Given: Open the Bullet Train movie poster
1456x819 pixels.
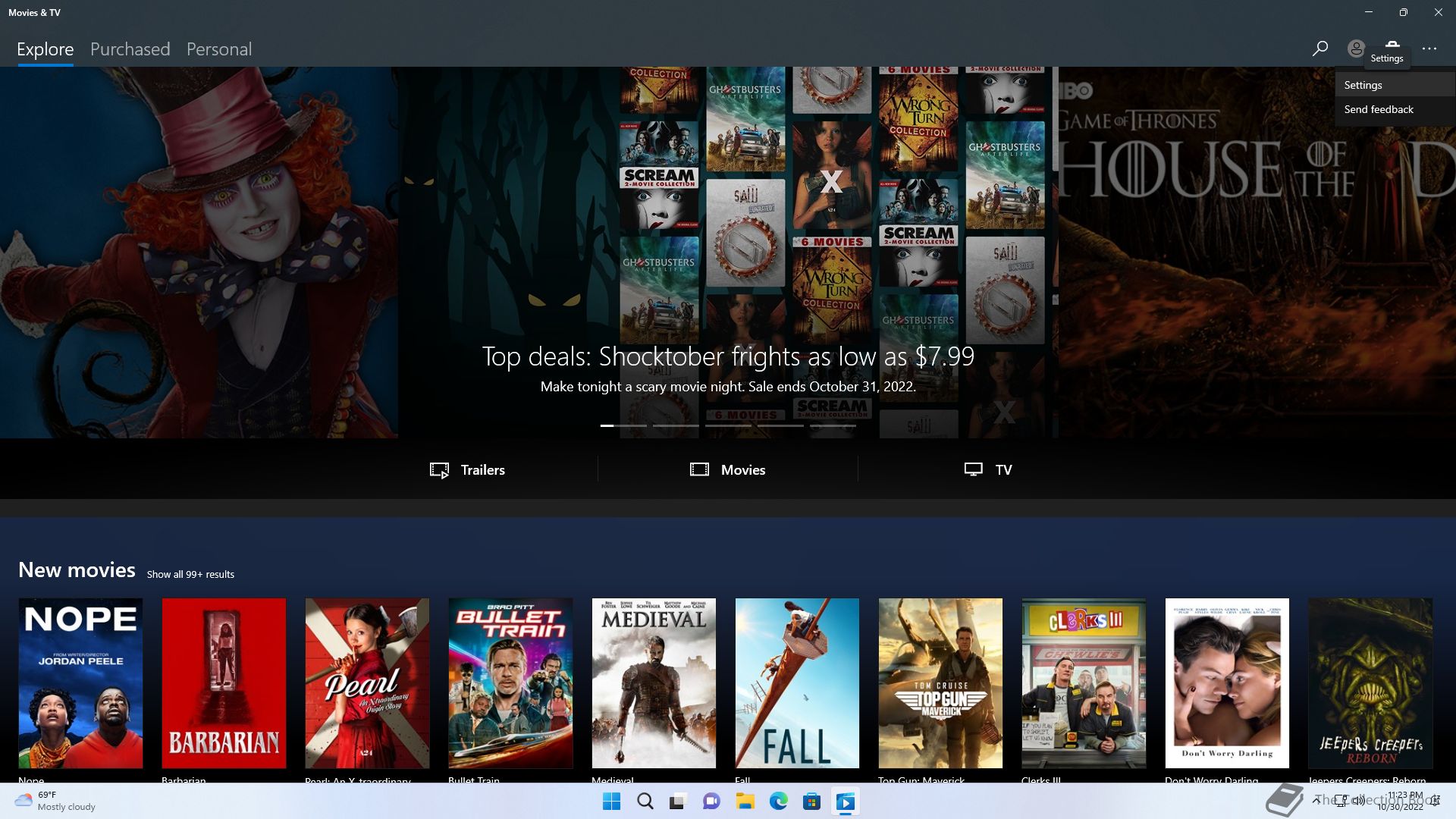Looking at the screenshot, I should click(x=510, y=682).
